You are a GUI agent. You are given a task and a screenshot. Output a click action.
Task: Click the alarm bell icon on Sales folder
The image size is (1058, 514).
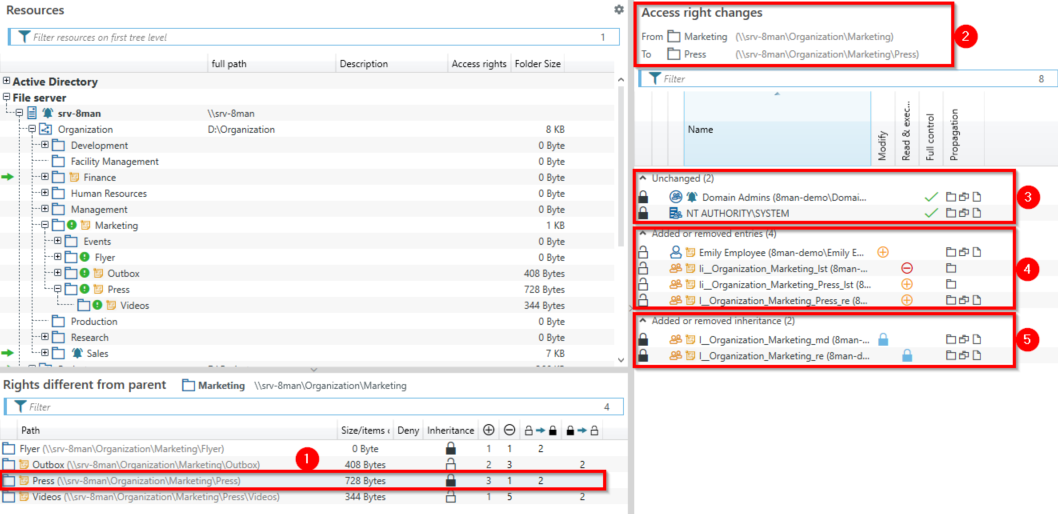[77, 354]
